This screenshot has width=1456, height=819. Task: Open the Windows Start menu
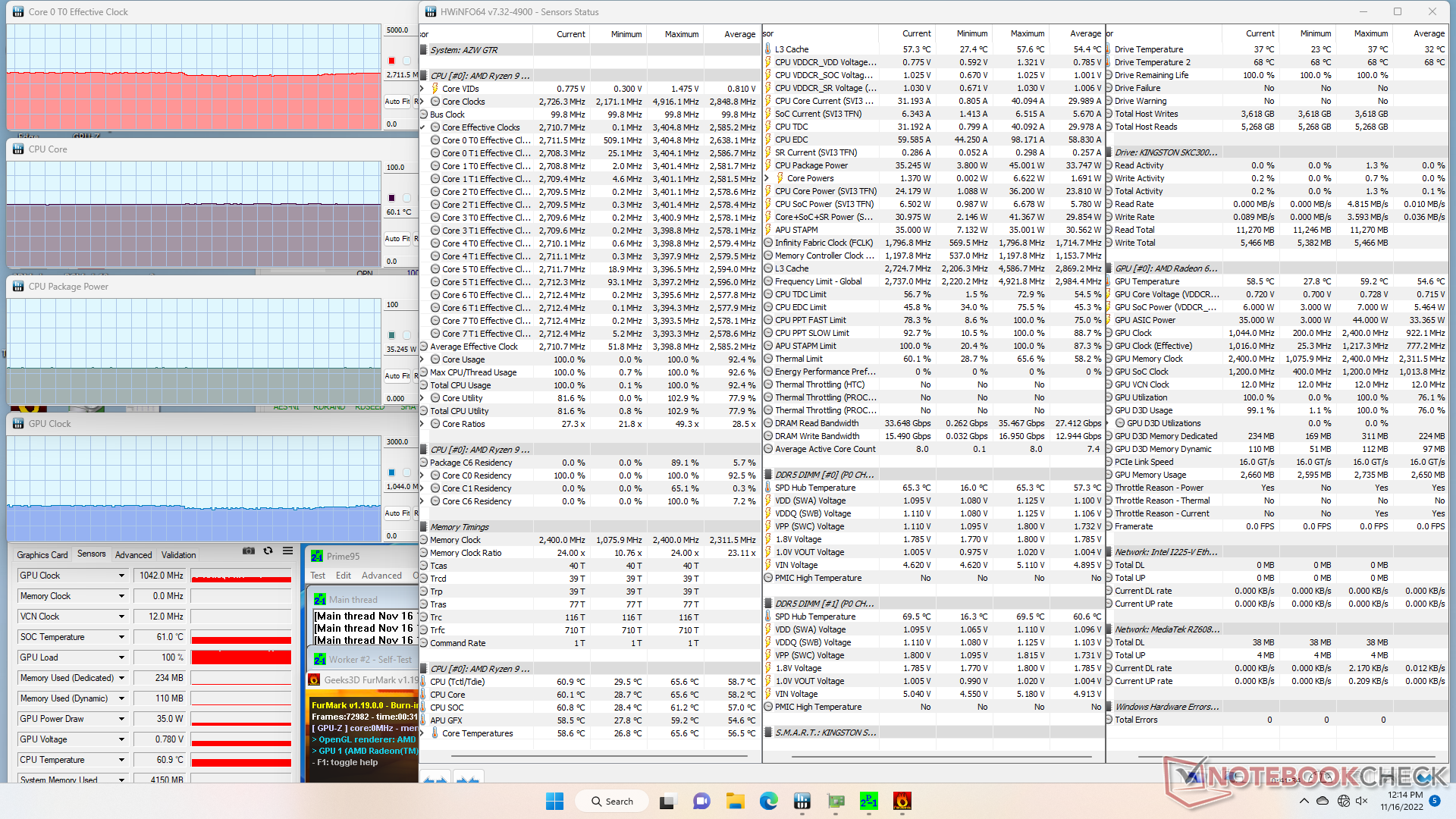coord(554,801)
